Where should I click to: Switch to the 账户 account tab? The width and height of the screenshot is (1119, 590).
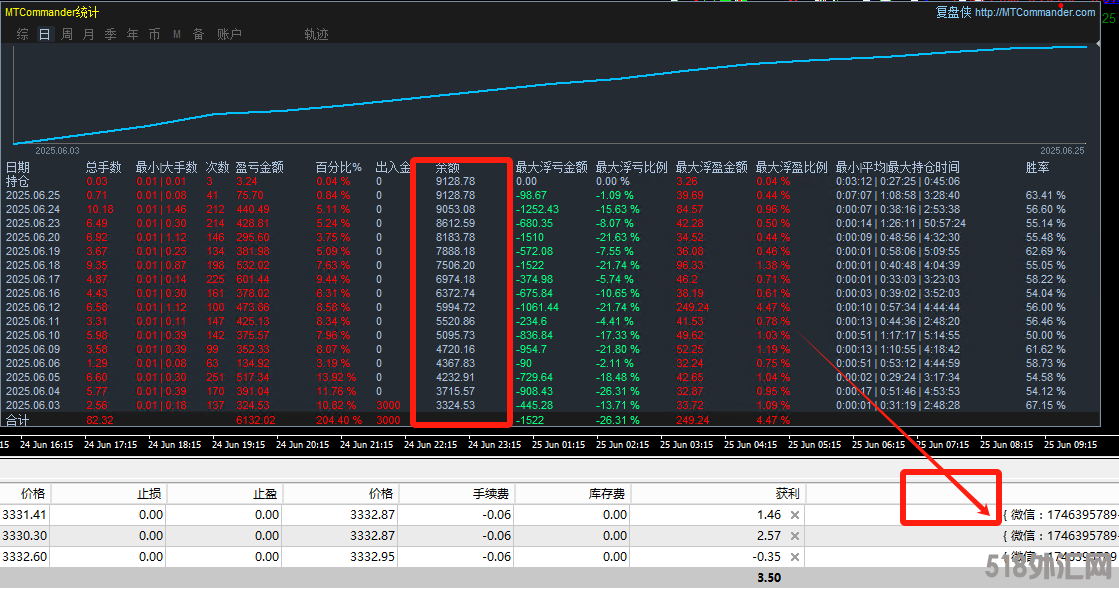pos(229,34)
